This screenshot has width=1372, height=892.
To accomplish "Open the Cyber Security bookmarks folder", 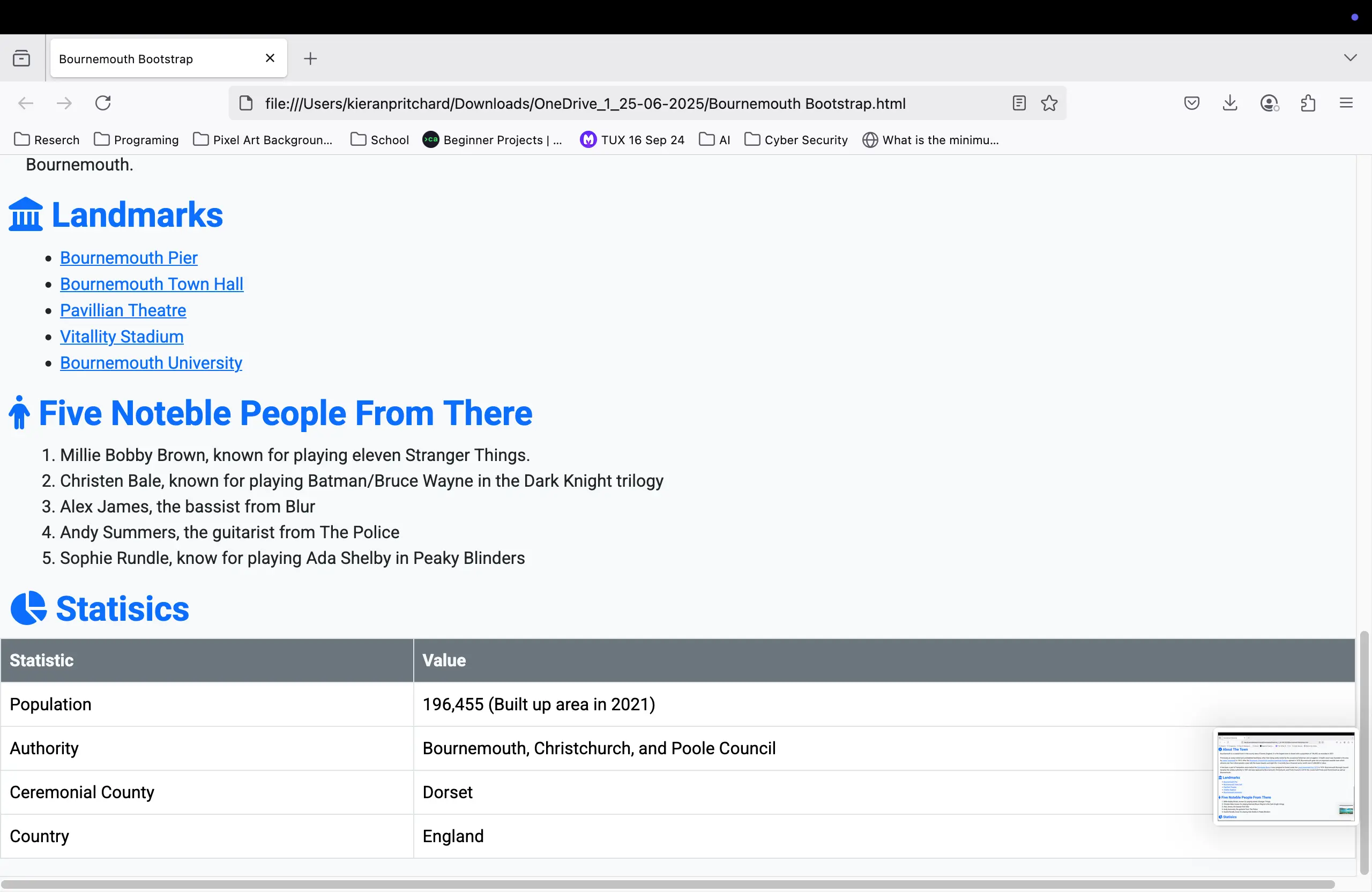I will click(x=796, y=139).
